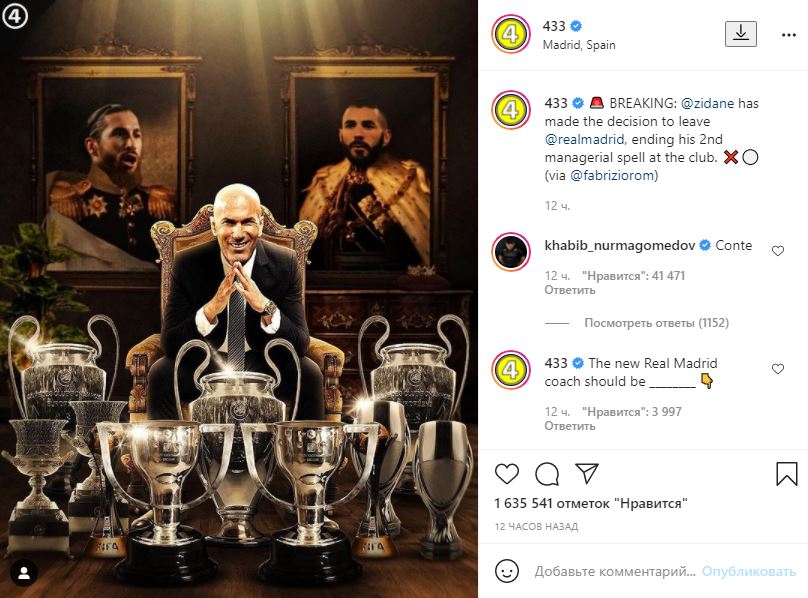Open the 433 profile picture in the header

point(511,35)
